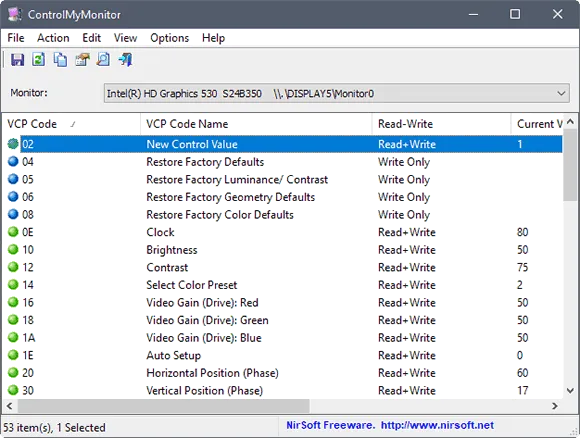Click the blue dot beside code 06
The image size is (580, 438).
click(x=13, y=196)
